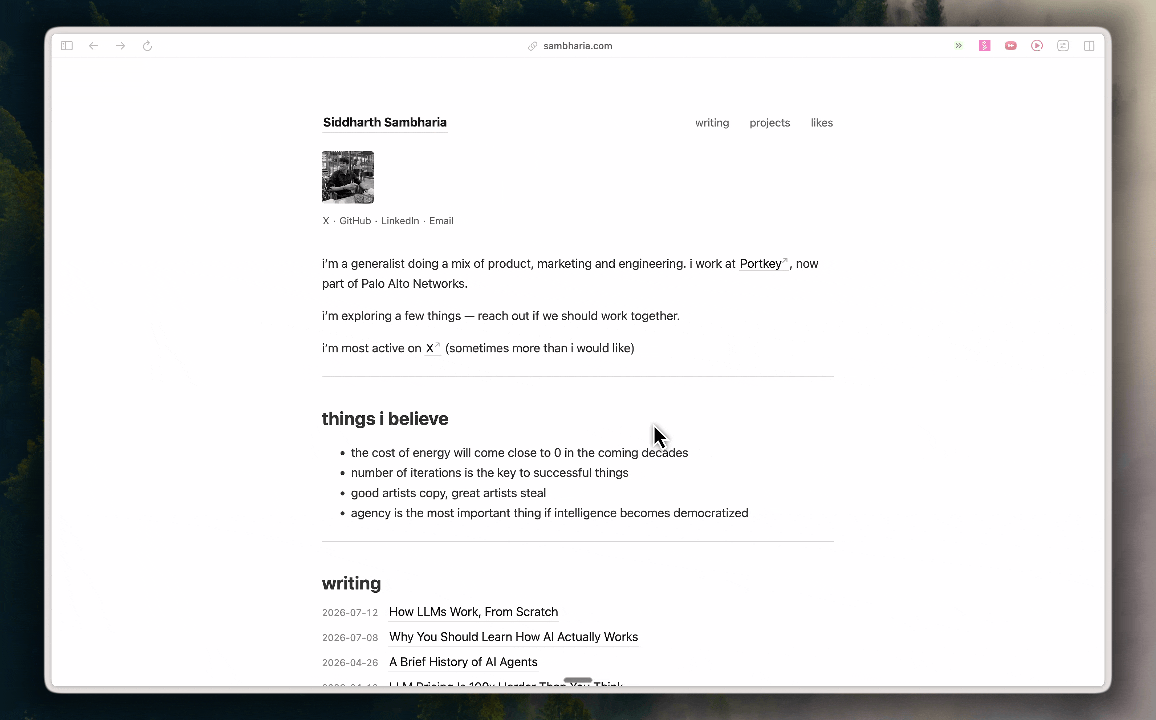This screenshot has height=720, width=1156.
Task: Open the writing nav item
Action: (712, 123)
